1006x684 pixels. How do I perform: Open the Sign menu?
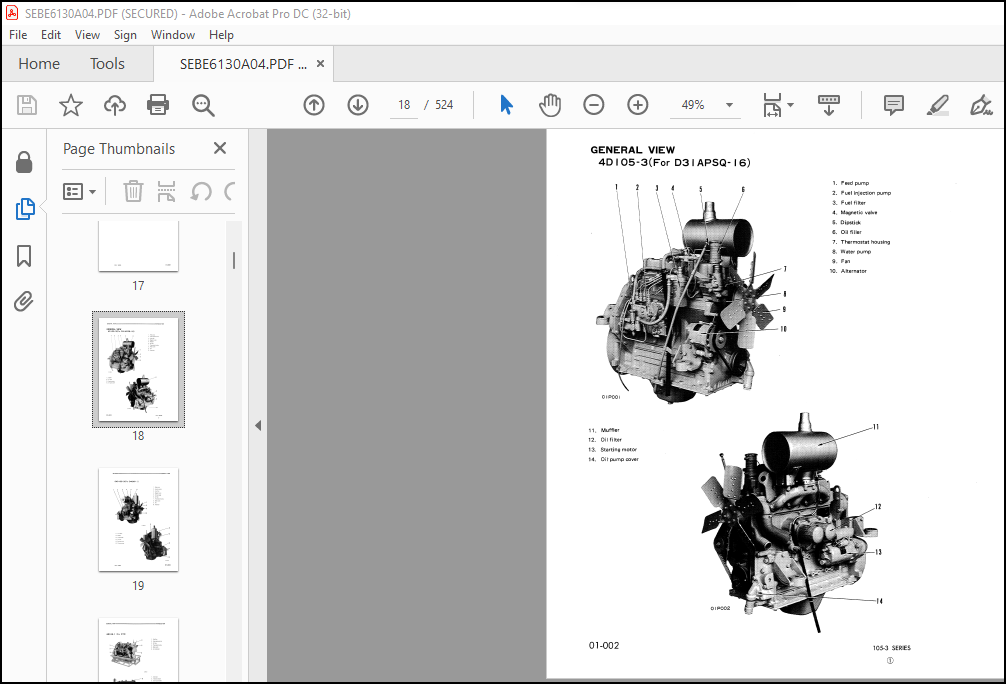[125, 35]
